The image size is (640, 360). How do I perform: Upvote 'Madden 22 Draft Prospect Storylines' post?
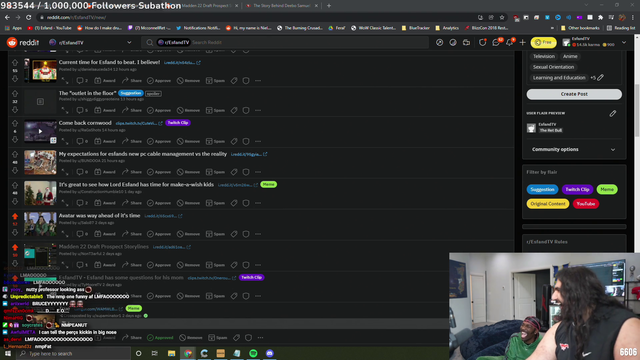click(x=15, y=247)
